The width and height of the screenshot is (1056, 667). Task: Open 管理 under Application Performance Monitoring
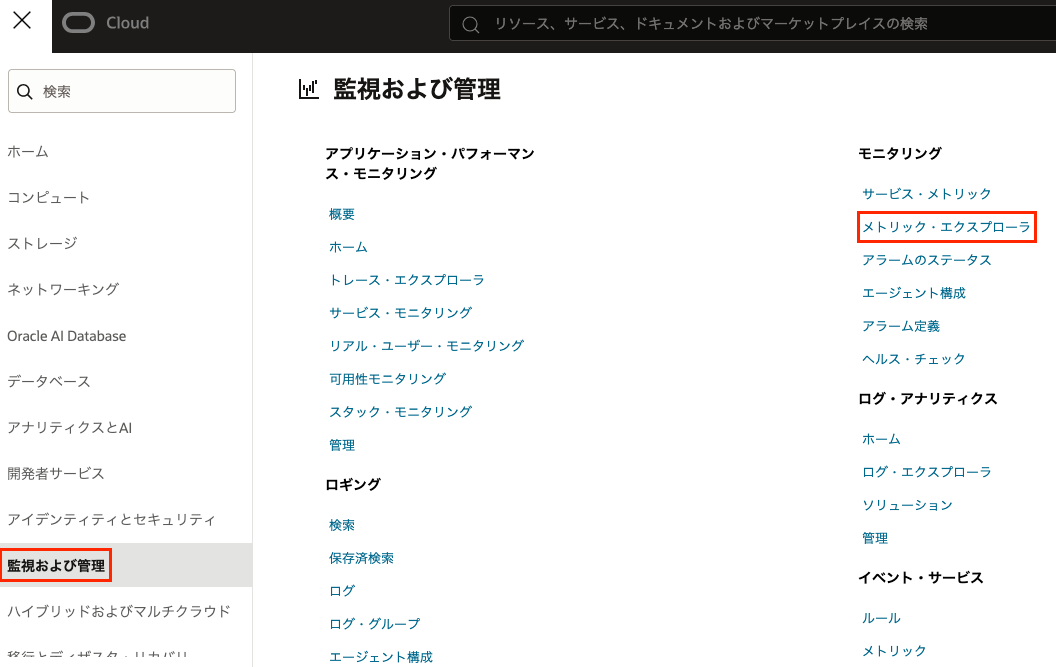pos(342,445)
